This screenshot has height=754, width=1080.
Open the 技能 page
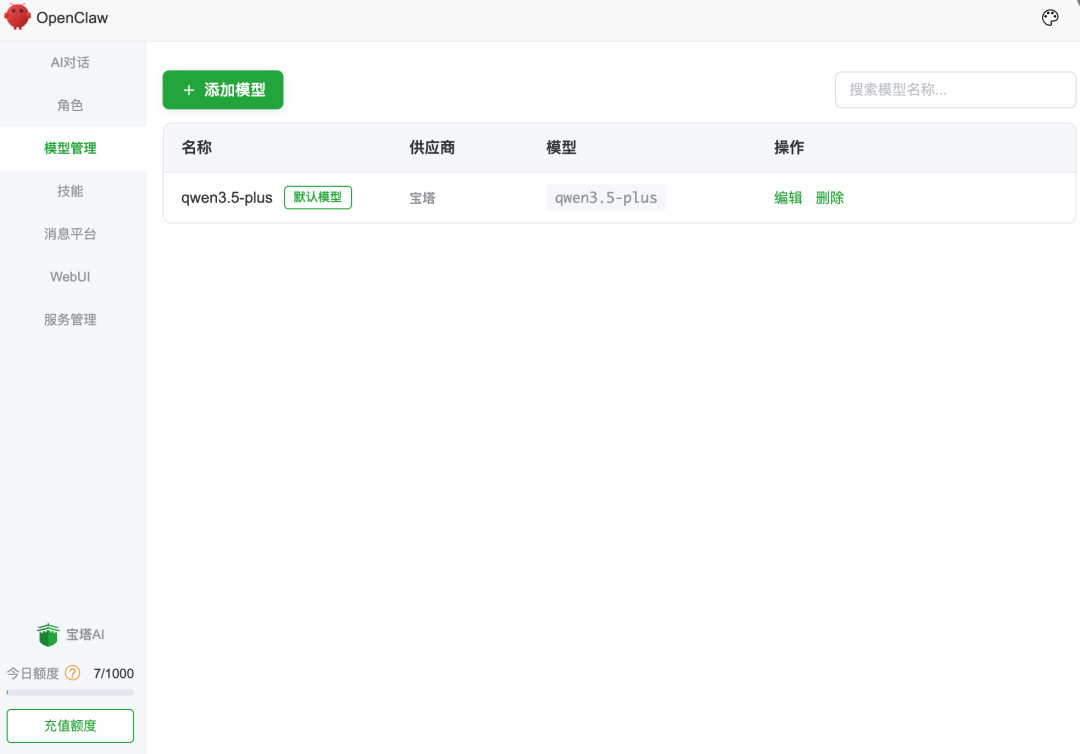click(69, 191)
